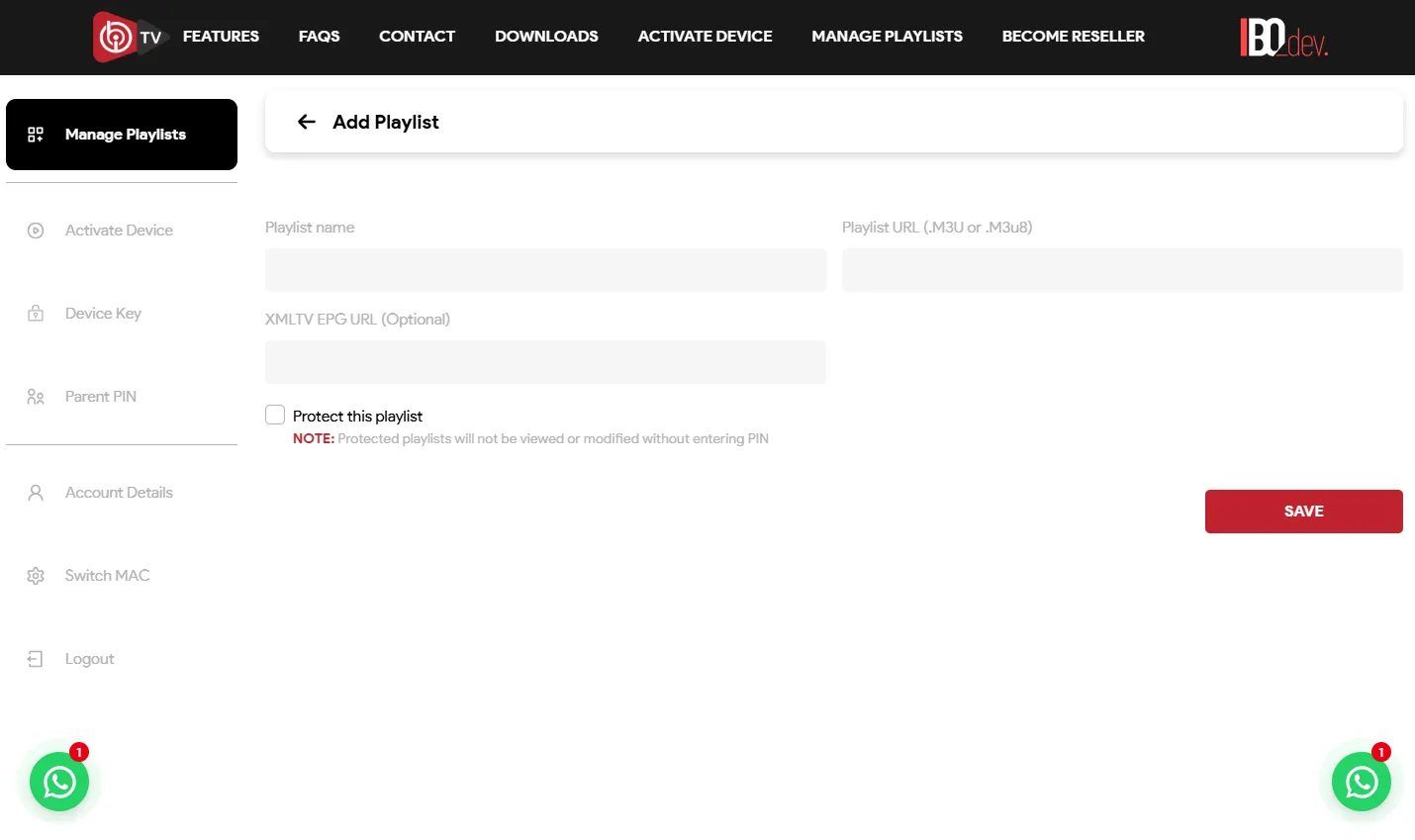Select the Manage Playlists sidebar icon
Screen dimensions: 1415x840
36,134
